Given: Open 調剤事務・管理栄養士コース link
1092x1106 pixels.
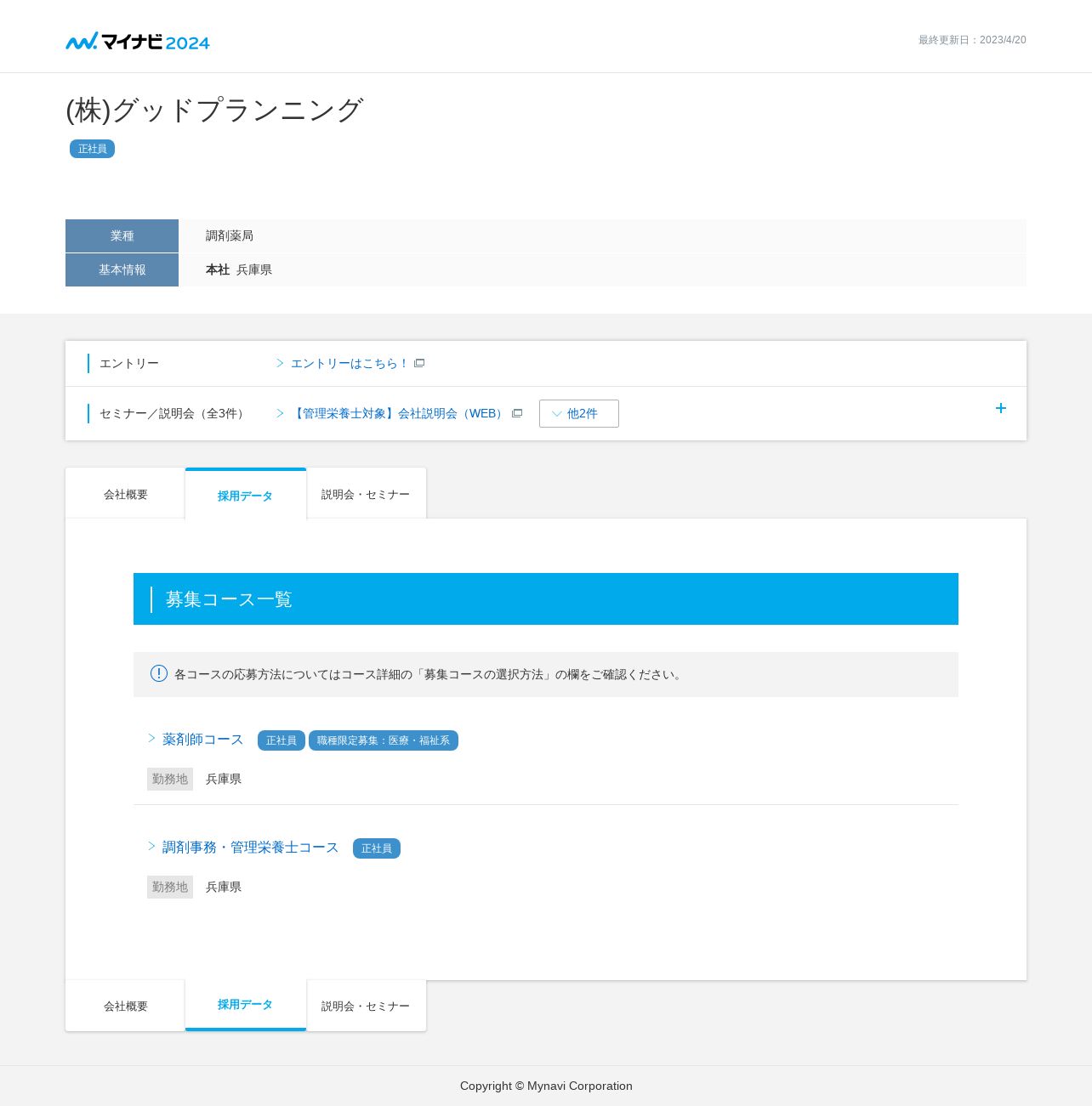Looking at the screenshot, I should coord(251,848).
